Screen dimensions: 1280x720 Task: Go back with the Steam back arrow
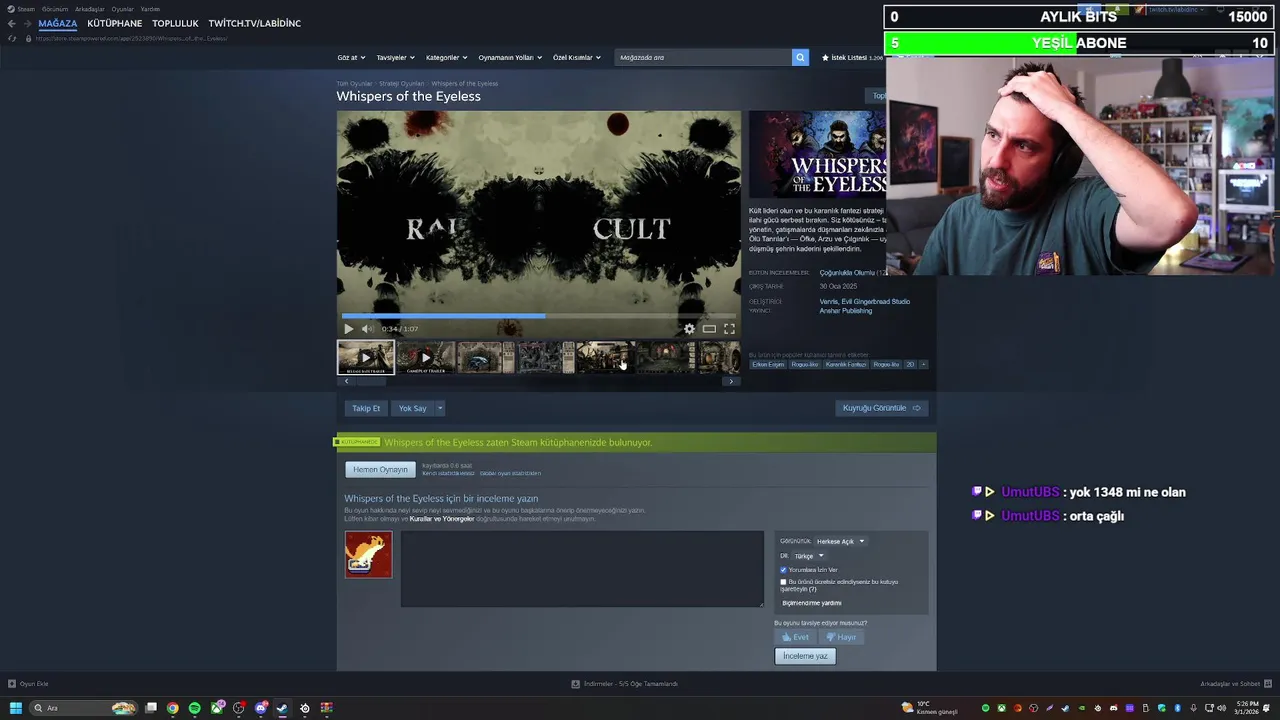tap(12, 23)
